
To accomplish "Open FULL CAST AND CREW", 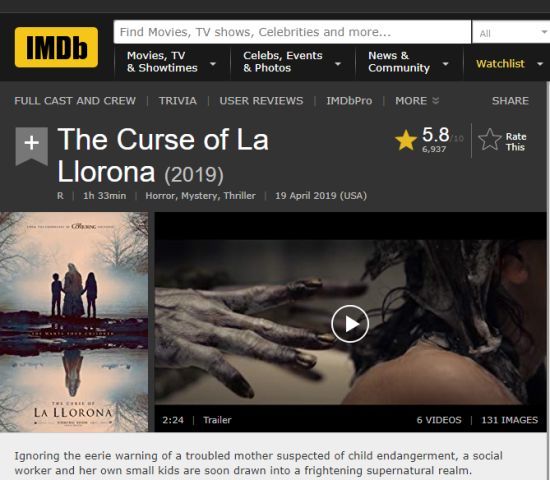I will click(x=75, y=101).
